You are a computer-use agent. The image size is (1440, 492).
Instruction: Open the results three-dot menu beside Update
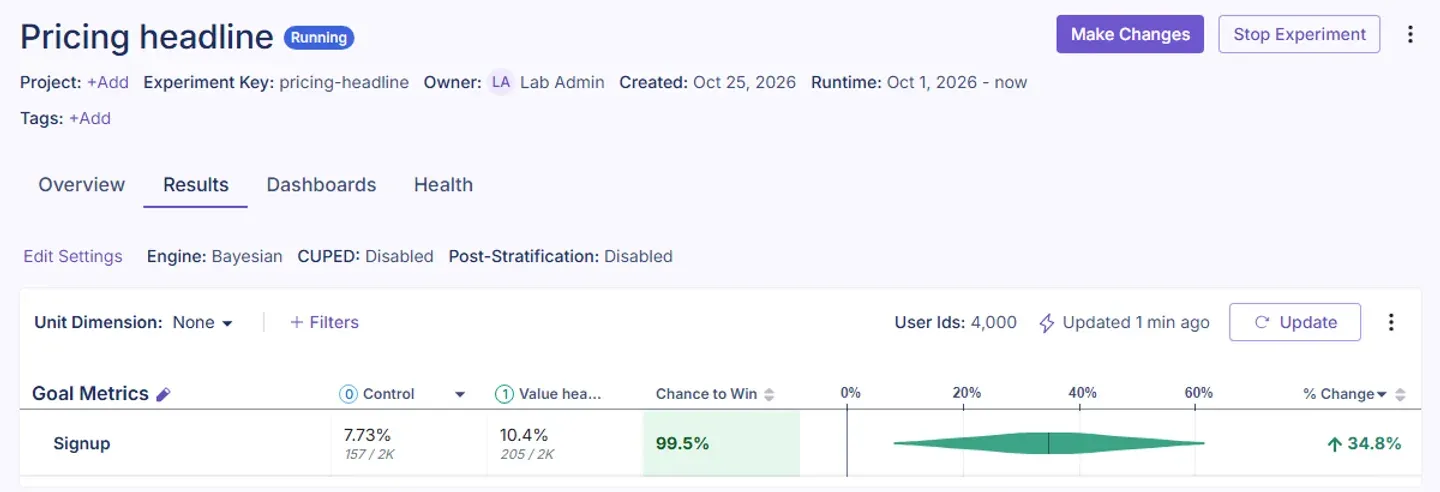1390,322
